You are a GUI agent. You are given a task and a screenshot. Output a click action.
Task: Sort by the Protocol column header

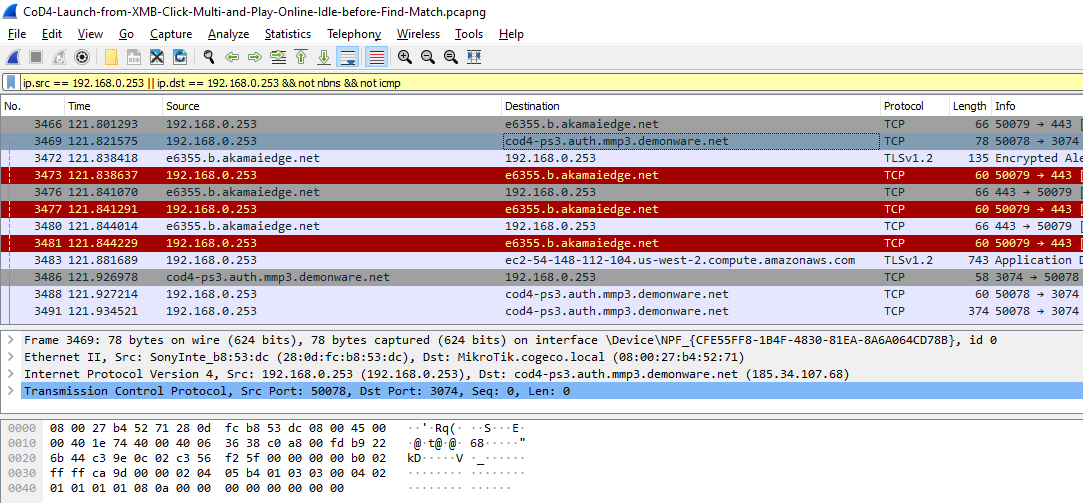tap(915, 106)
